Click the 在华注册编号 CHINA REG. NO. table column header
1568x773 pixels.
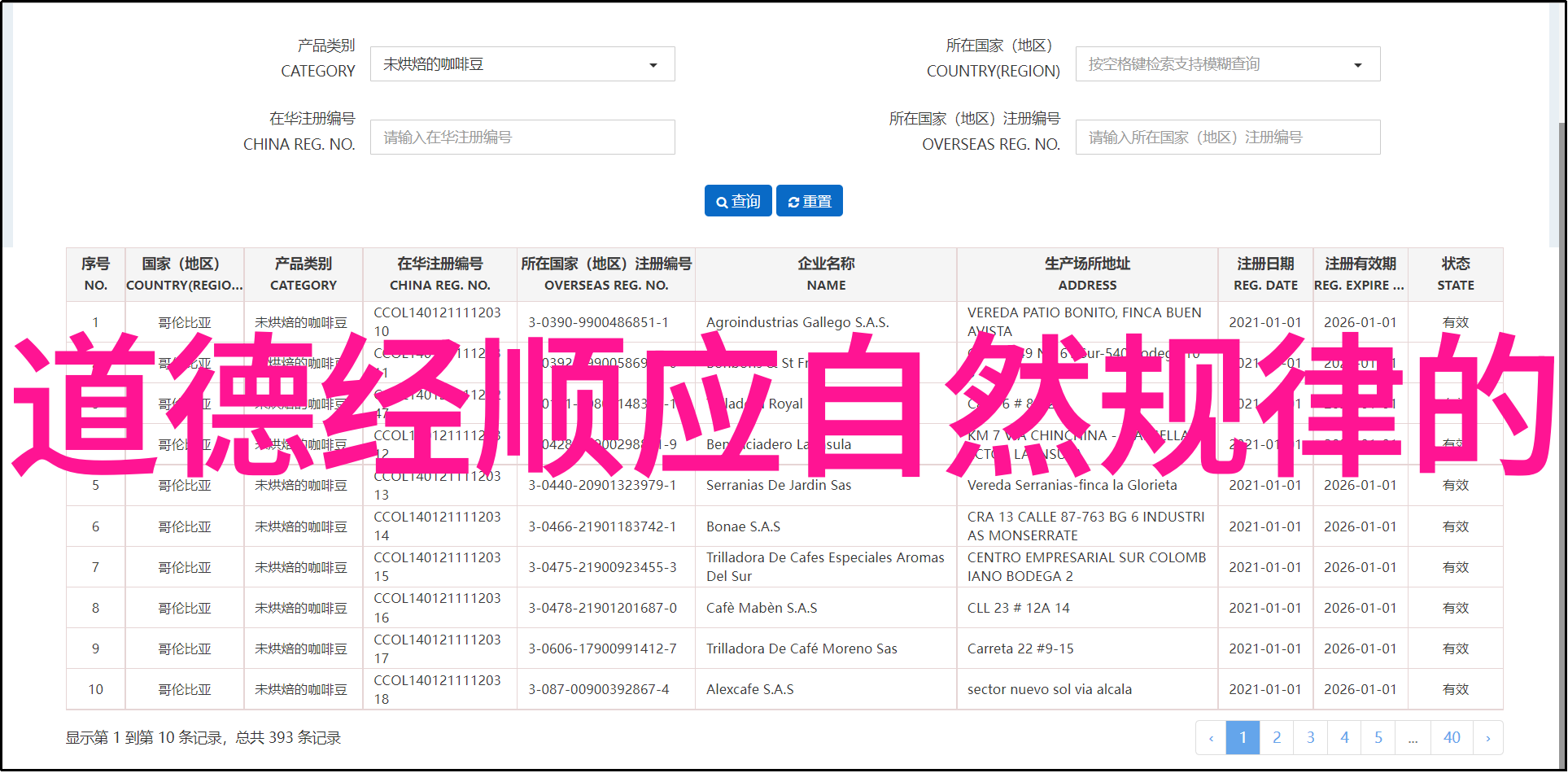[x=440, y=274]
